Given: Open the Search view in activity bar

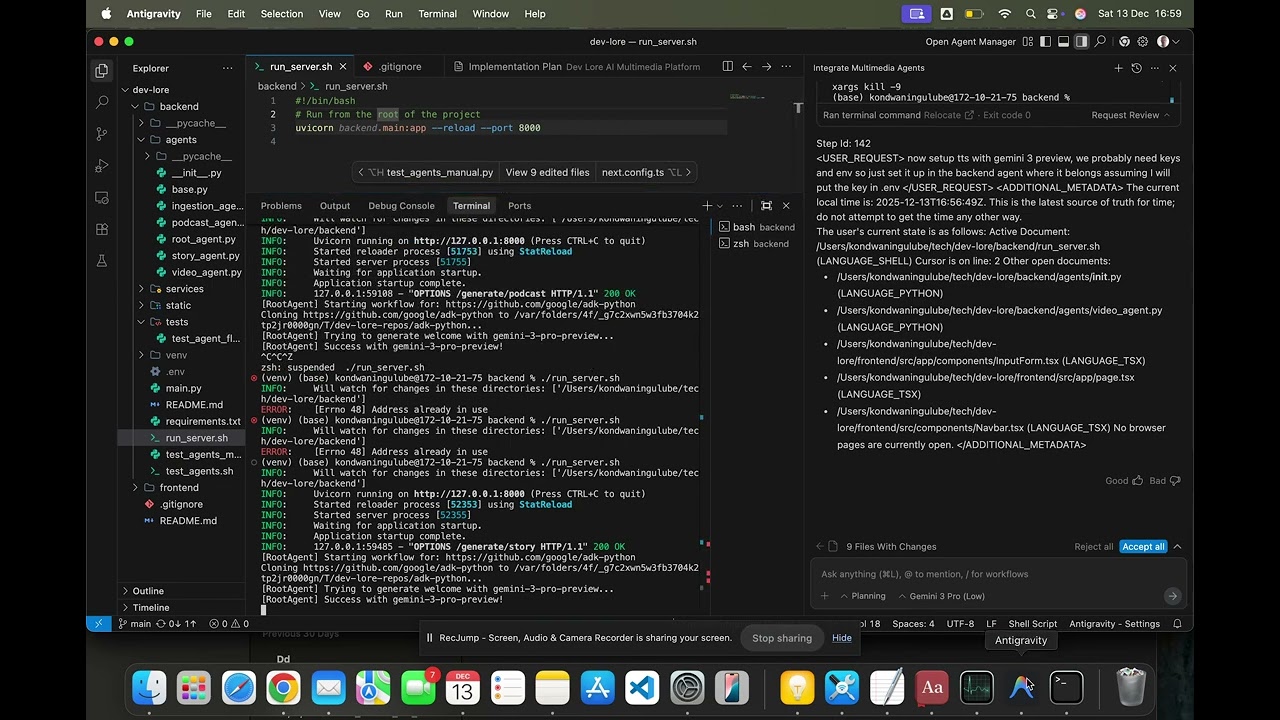Looking at the screenshot, I should pos(101,102).
